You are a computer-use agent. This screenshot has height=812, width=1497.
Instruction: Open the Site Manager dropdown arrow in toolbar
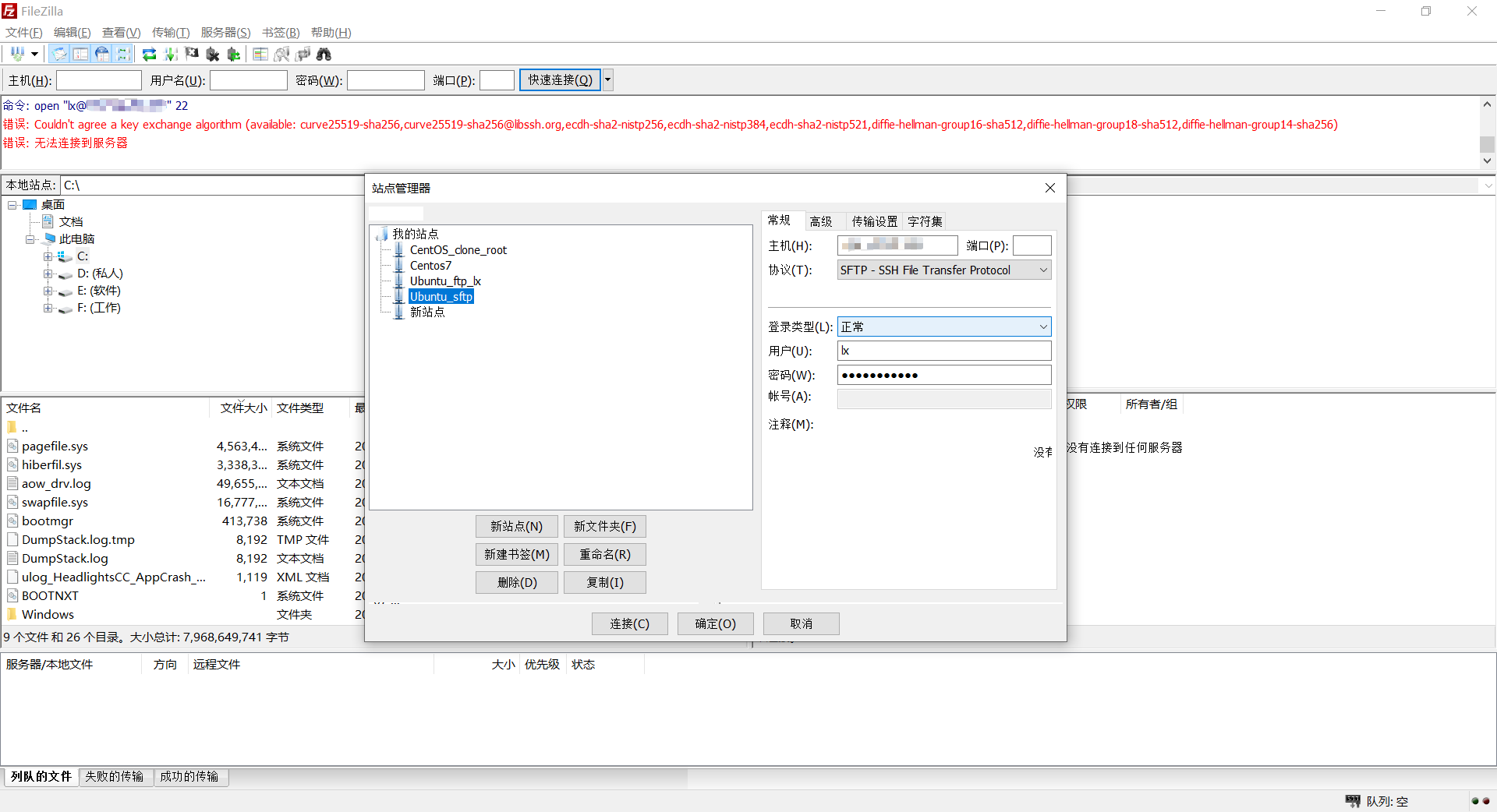(34, 54)
